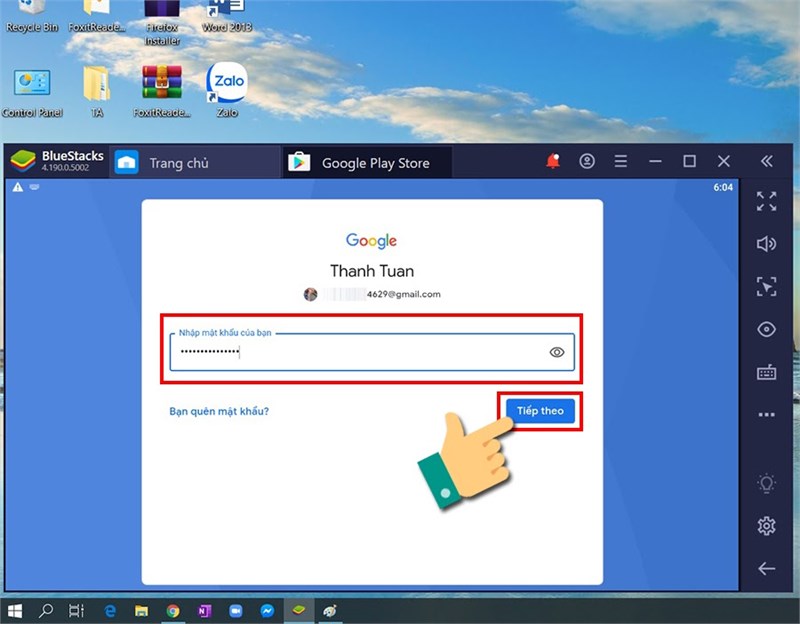The height and width of the screenshot is (624, 800).
Task: Collapse the BlueStacks side toolbar
Action: click(x=767, y=162)
